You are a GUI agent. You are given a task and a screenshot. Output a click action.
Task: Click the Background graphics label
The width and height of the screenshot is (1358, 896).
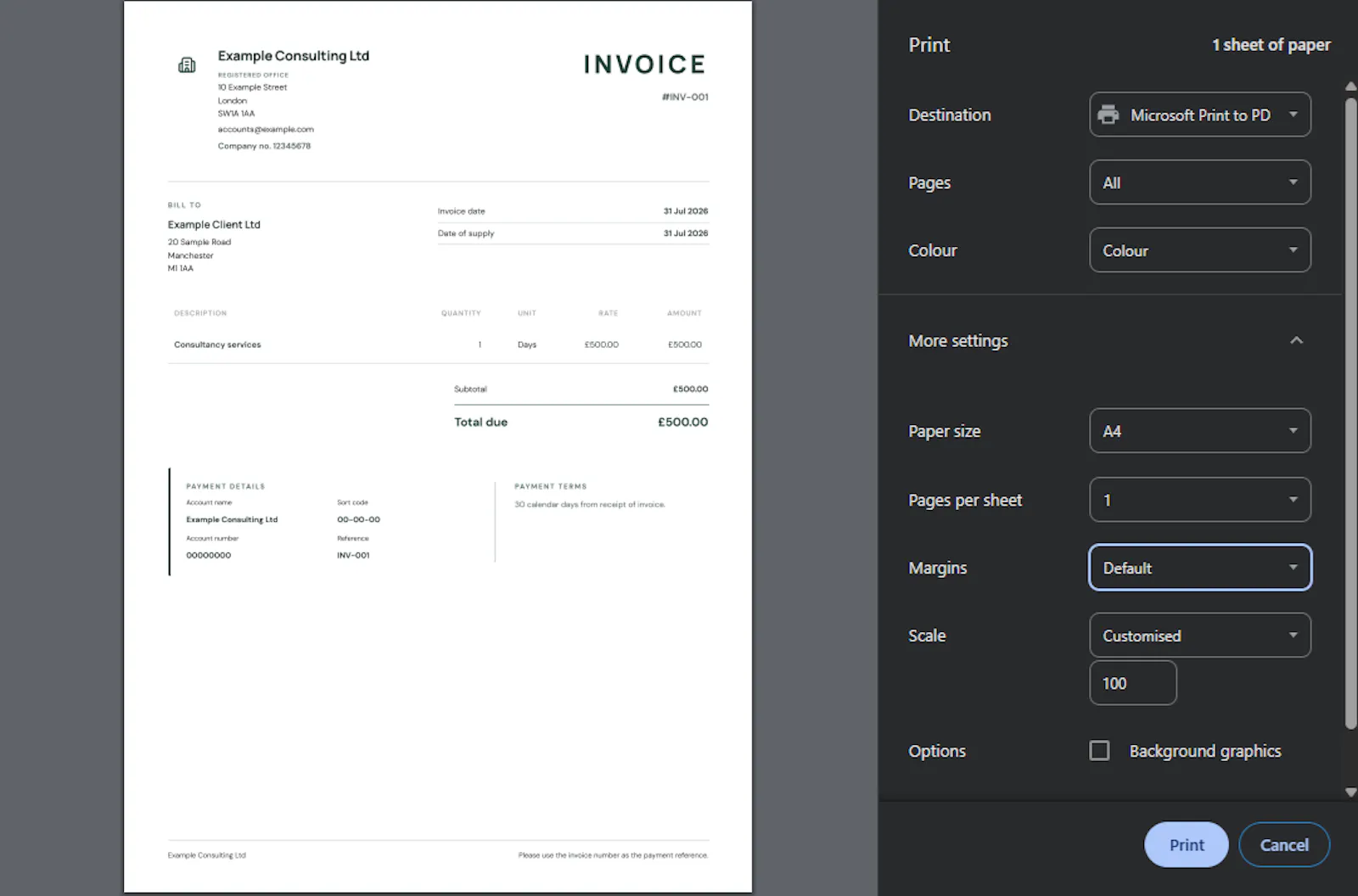[x=1205, y=751]
